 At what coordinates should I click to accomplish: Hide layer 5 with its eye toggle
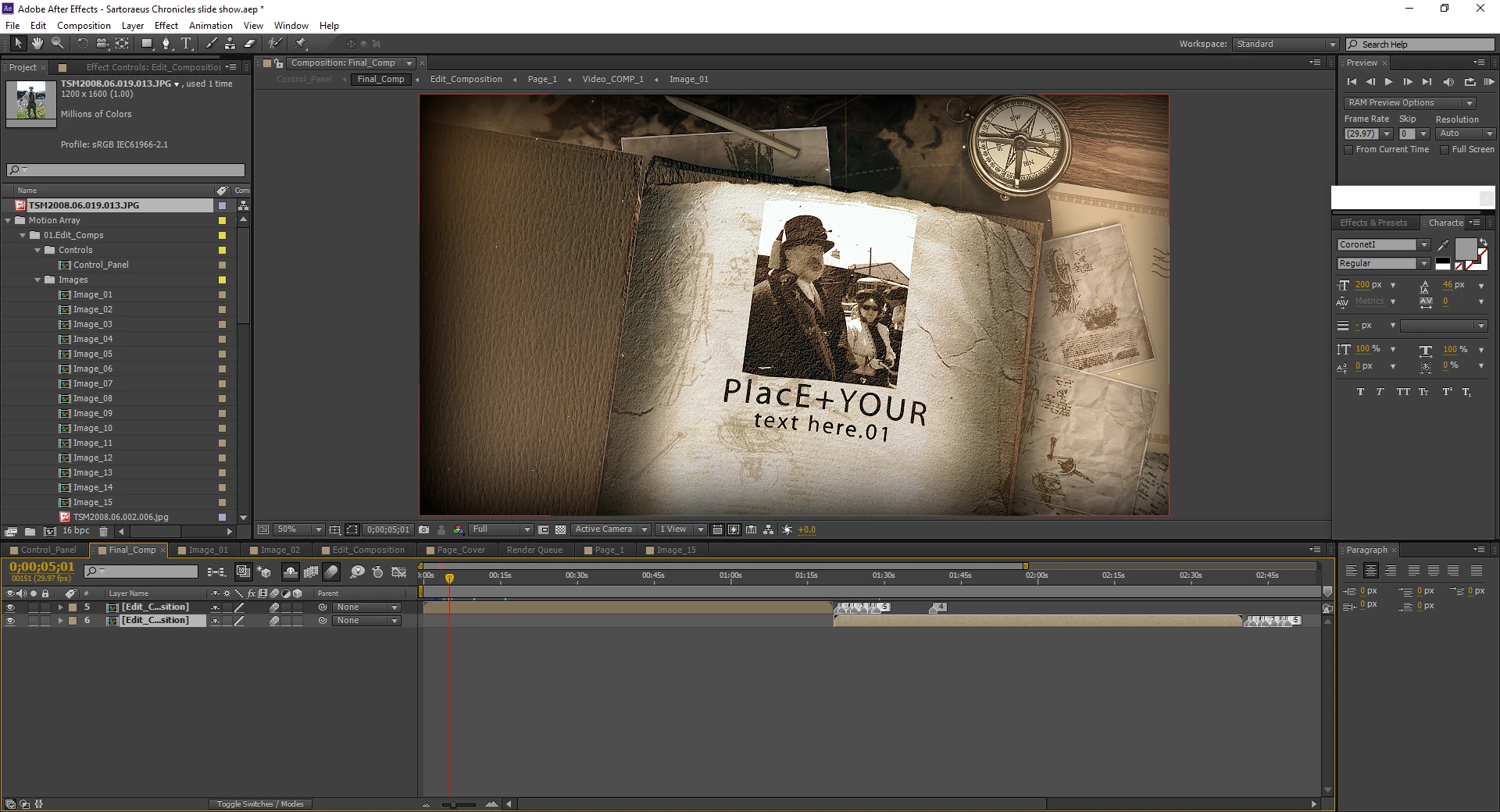10,607
